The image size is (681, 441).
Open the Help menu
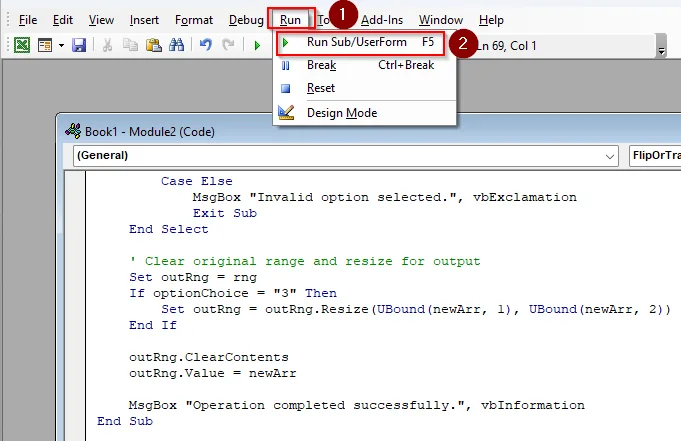coord(491,20)
